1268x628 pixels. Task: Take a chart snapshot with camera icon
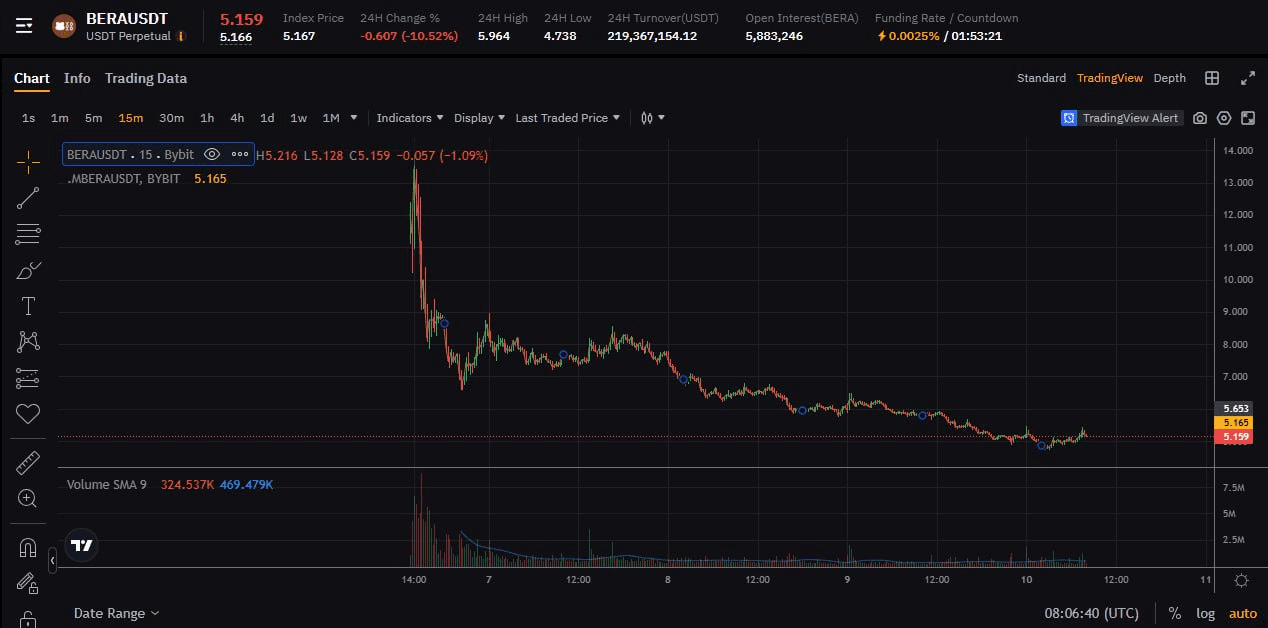1200,118
